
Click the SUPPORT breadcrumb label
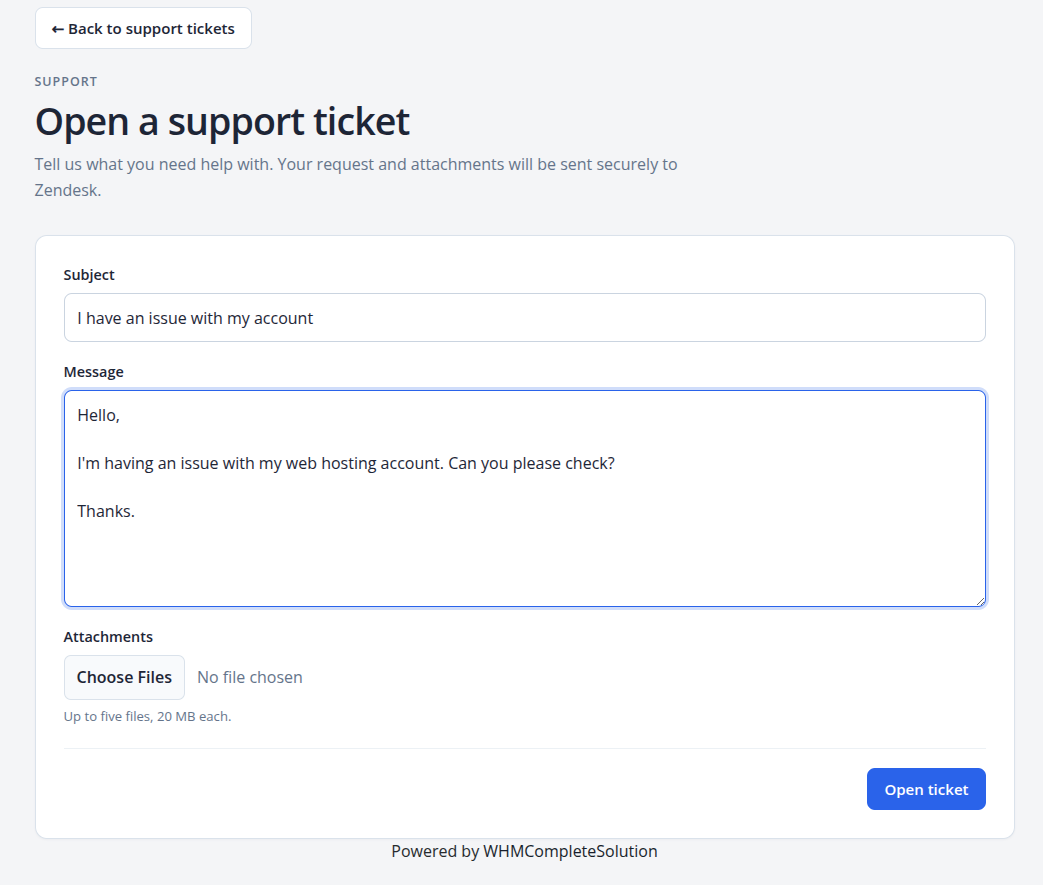pyautogui.click(x=66, y=82)
